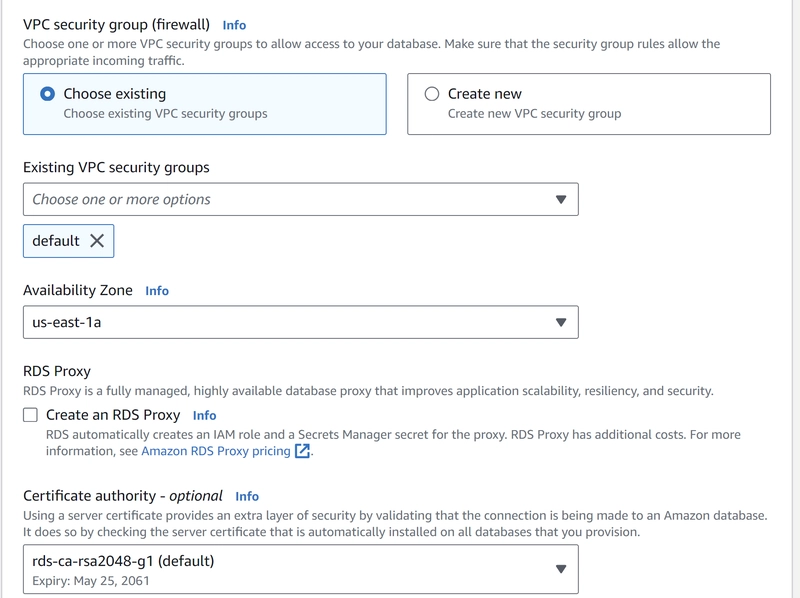
Task: Click the Choose existing VPC security groups tile
Action: click(x=205, y=104)
